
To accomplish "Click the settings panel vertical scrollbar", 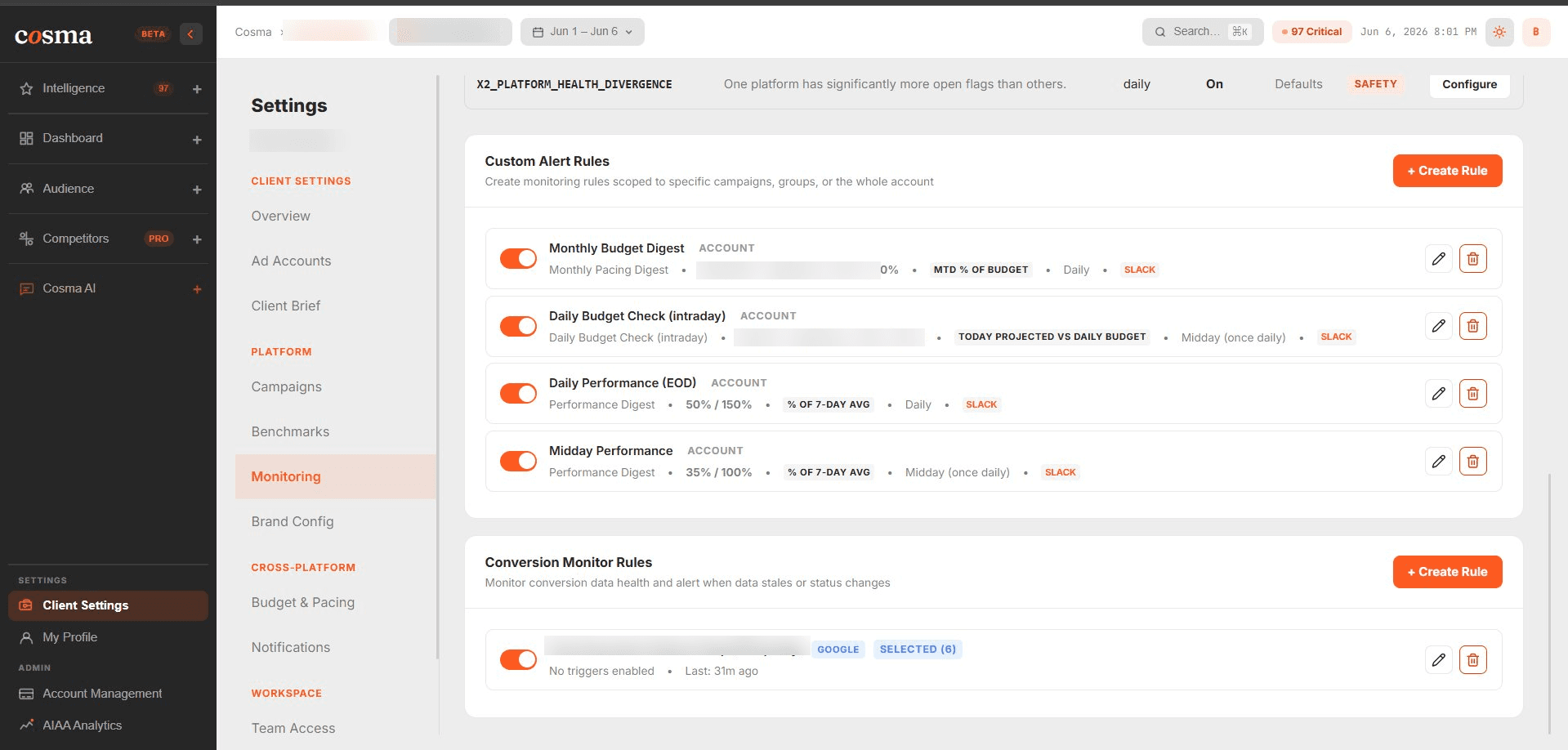I will (438, 368).
